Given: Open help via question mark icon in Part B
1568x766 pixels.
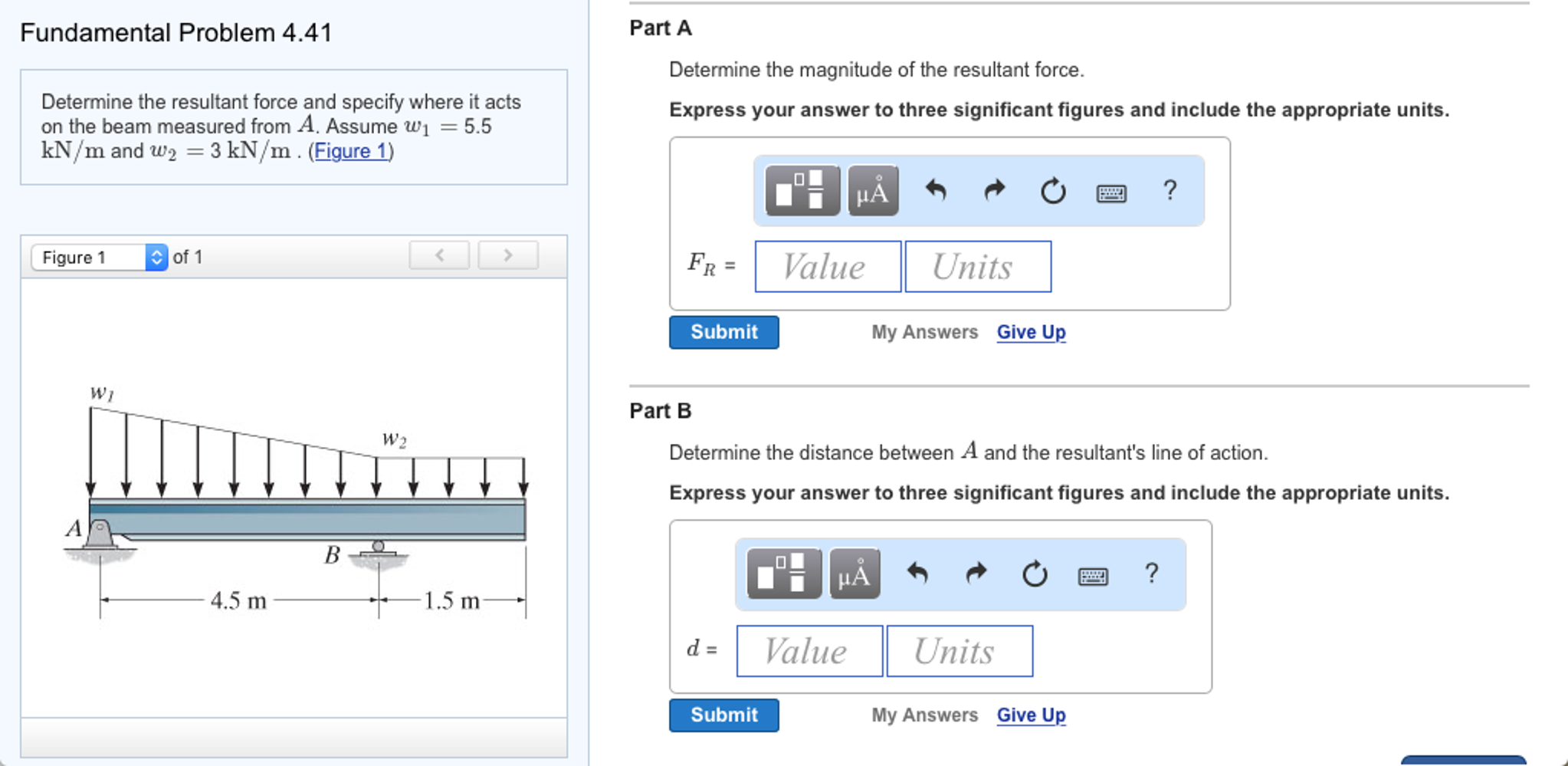Looking at the screenshot, I should click(1151, 573).
